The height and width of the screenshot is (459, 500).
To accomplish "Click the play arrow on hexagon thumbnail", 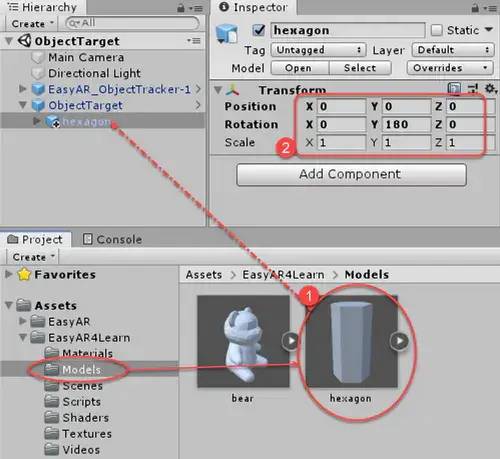I will pyautogui.click(x=399, y=341).
